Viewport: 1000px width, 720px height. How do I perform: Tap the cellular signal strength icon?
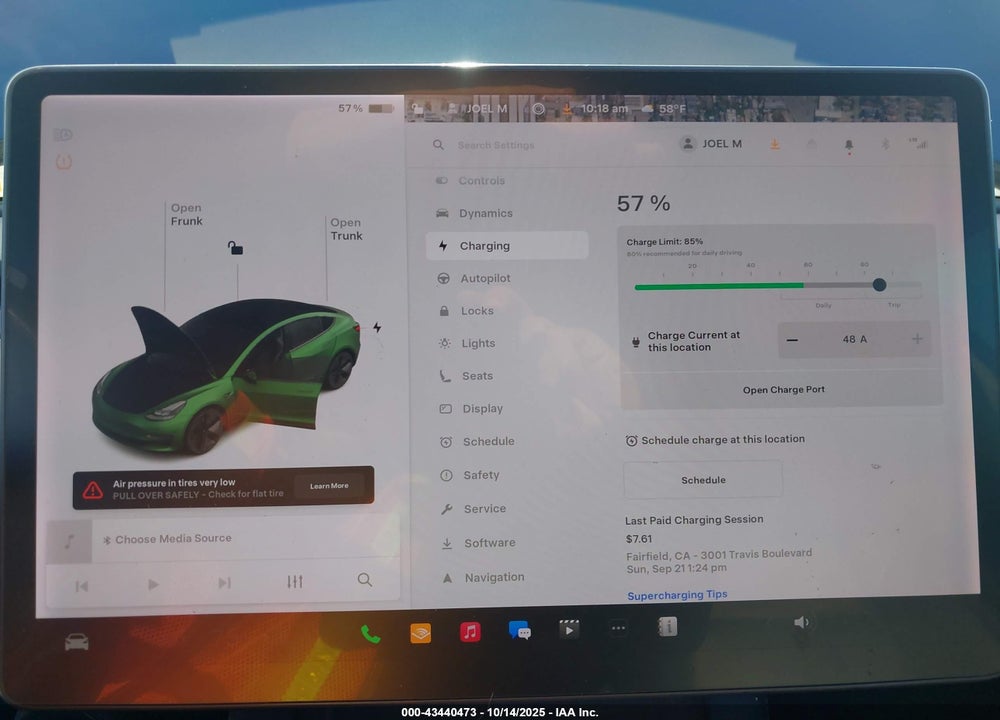pyautogui.click(x=918, y=144)
